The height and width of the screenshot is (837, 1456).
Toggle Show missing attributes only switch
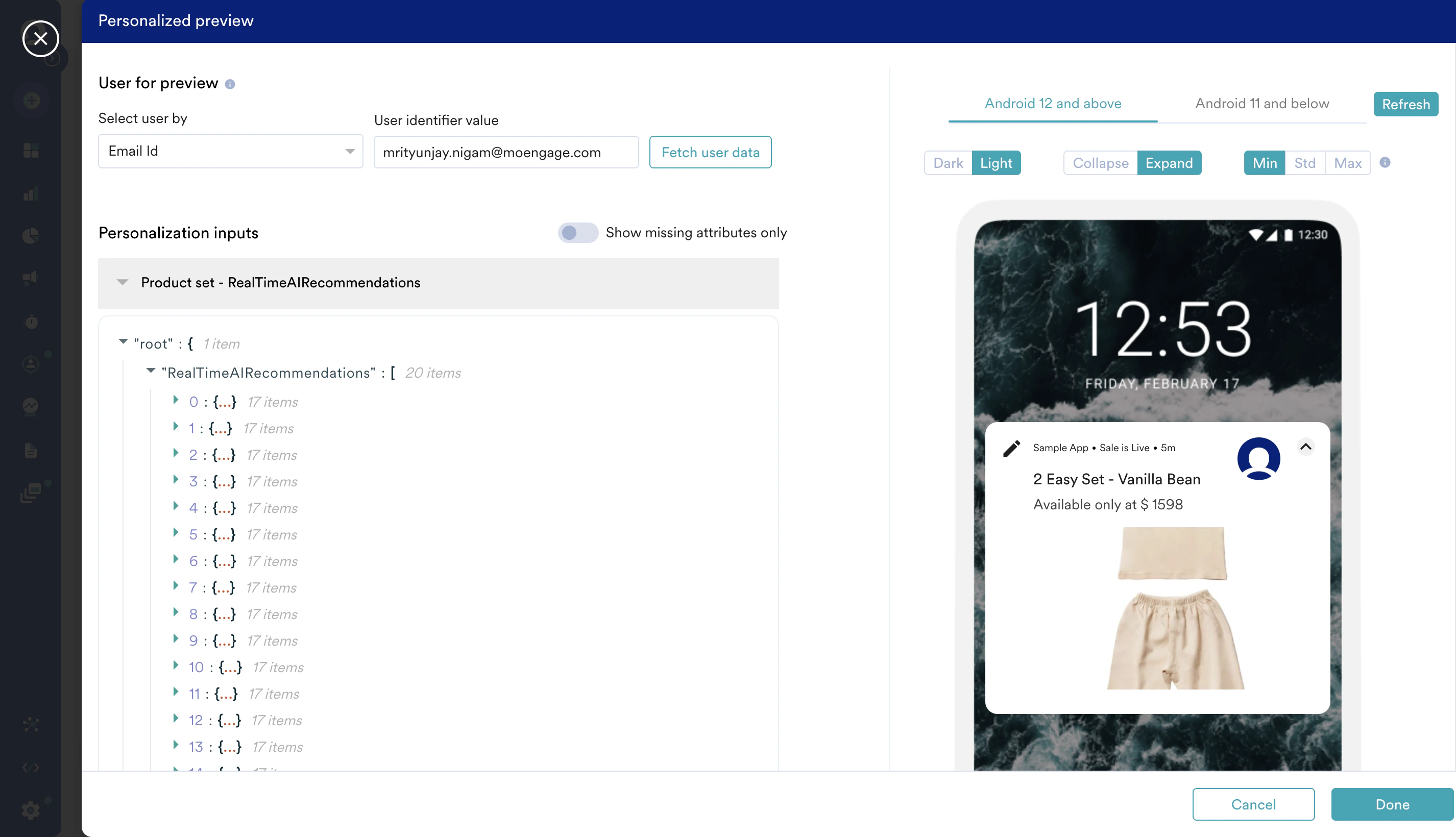coord(577,233)
